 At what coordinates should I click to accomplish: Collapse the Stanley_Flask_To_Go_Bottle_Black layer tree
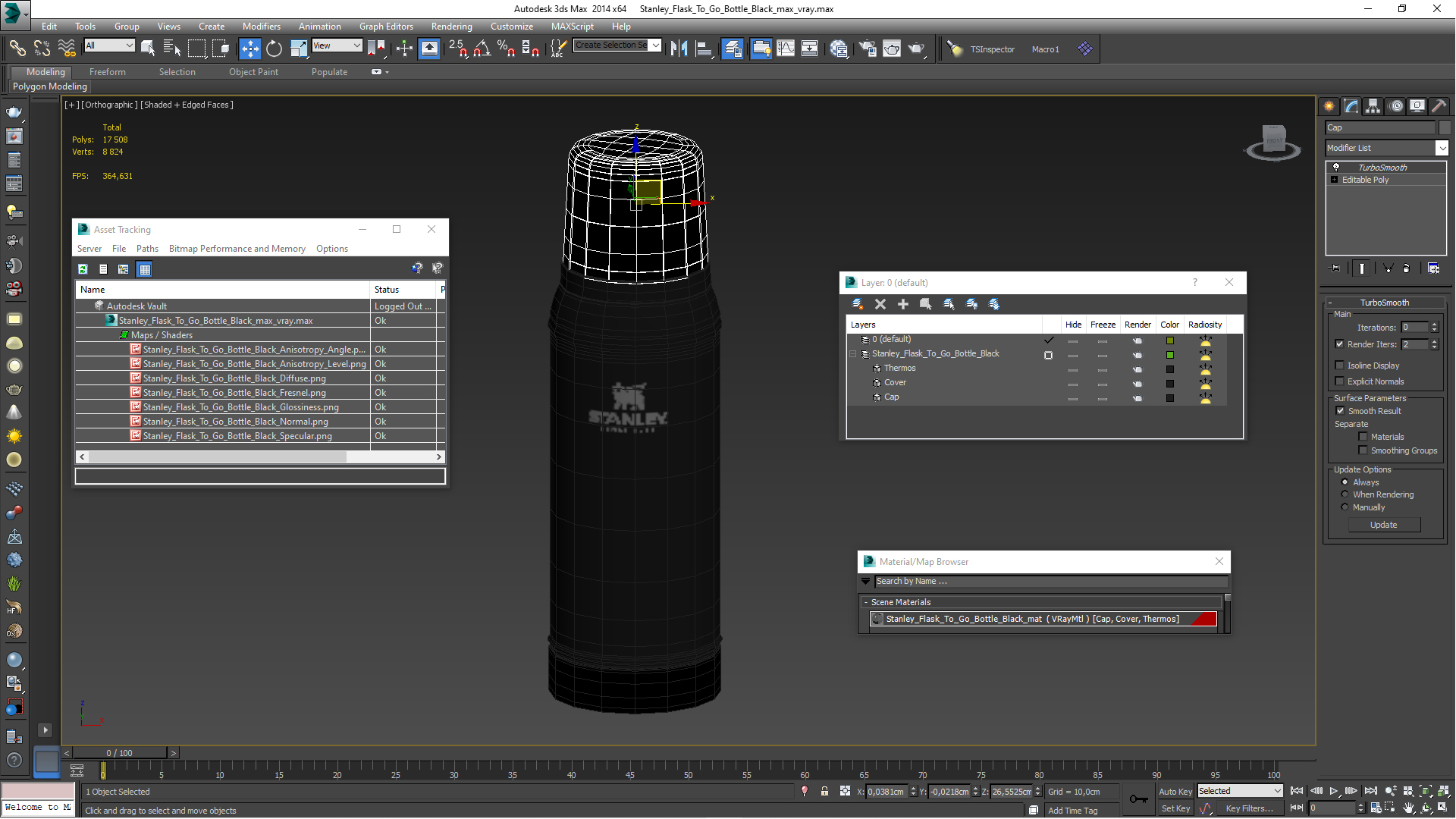coord(852,354)
